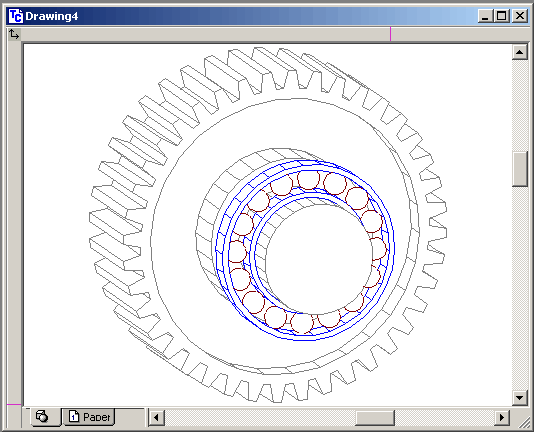The image size is (534, 432).
Task: Minimize the Drawing4 window
Action: pos(485,16)
